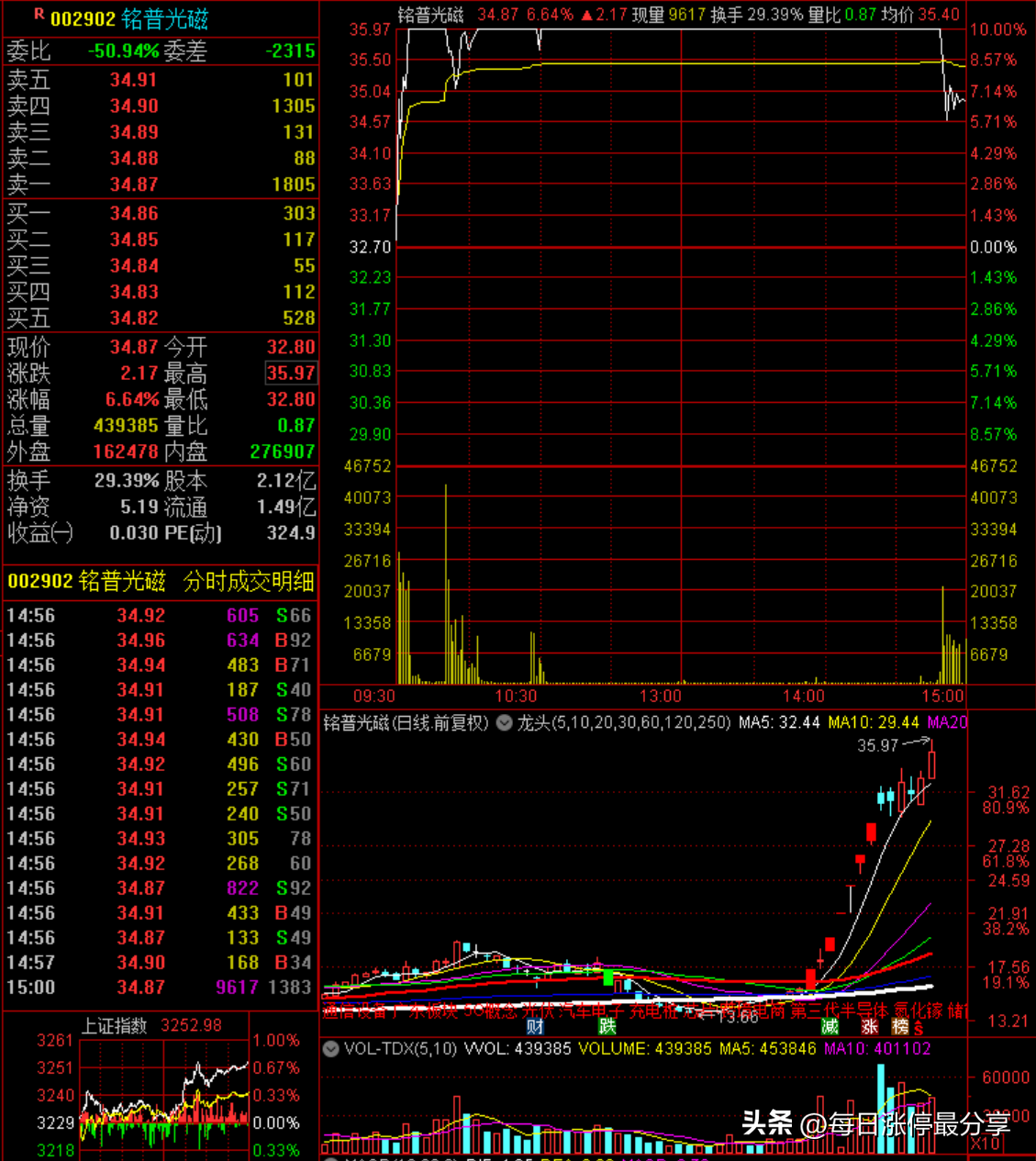The width and height of the screenshot is (1036, 1161).
Task: Open the 充电桩 concept tag
Action: [653, 1010]
